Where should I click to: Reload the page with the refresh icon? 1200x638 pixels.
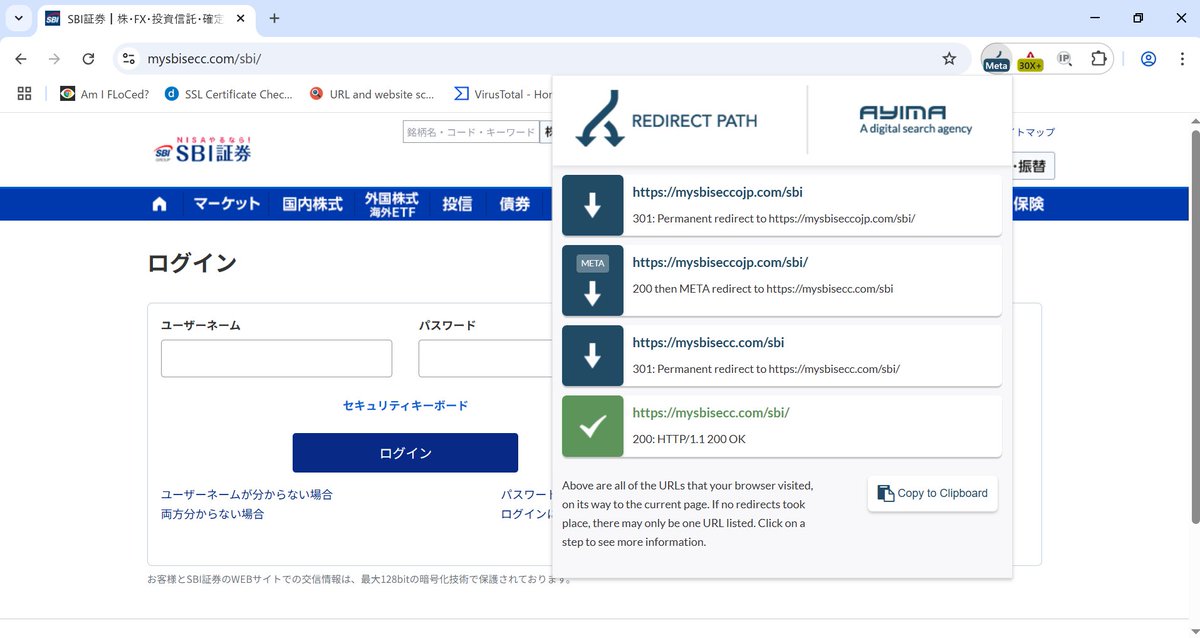tap(88, 59)
